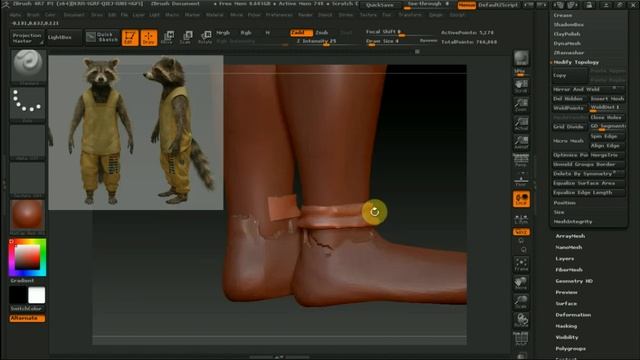Expand the ShadowBox subpalette
Image resolution: width=640 pixels, height=360 pixels.
coord(569,25)
